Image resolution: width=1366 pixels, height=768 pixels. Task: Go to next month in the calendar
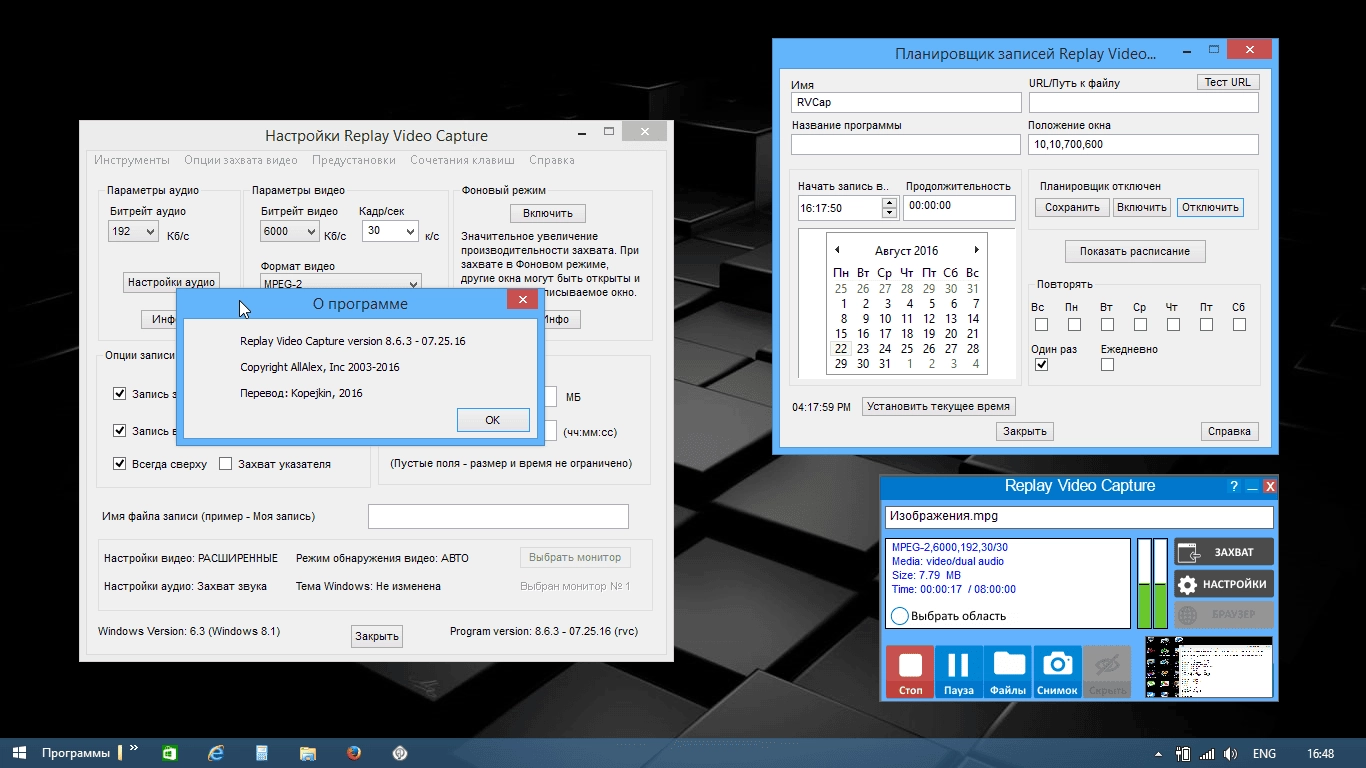tap(977, 250)
